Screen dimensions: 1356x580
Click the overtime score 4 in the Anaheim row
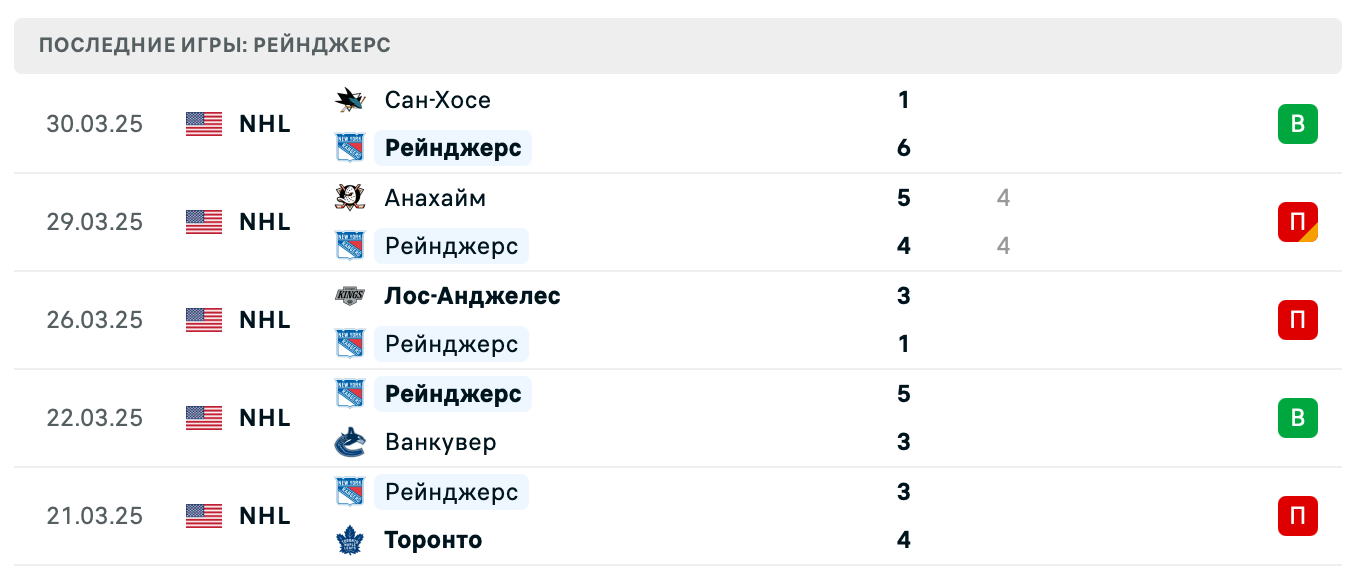coord(1002,198)
